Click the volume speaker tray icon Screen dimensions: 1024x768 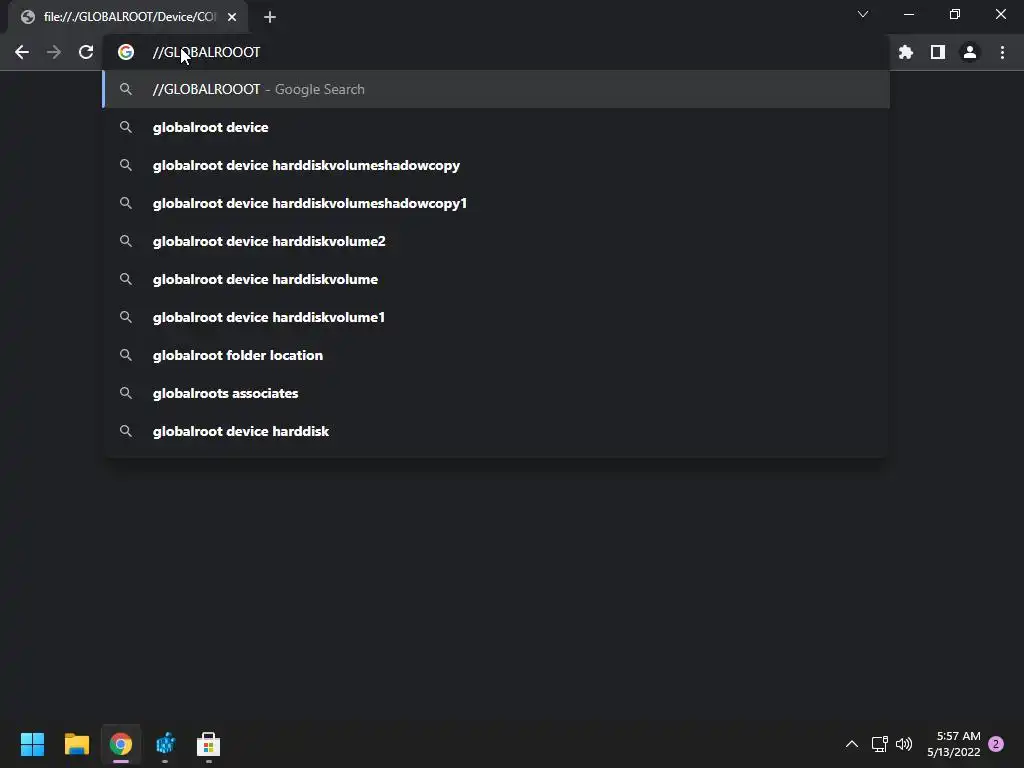(x=904, y=744)
